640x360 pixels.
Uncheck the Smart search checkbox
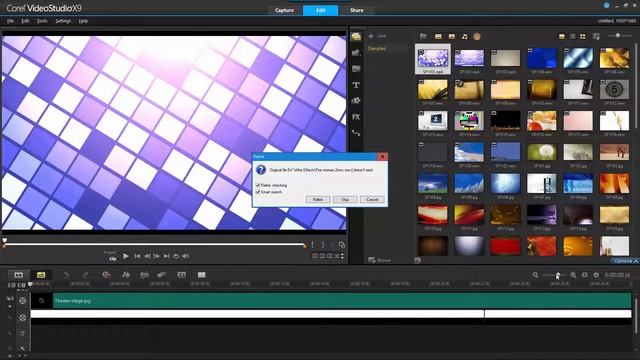click(x=258, y=192)
